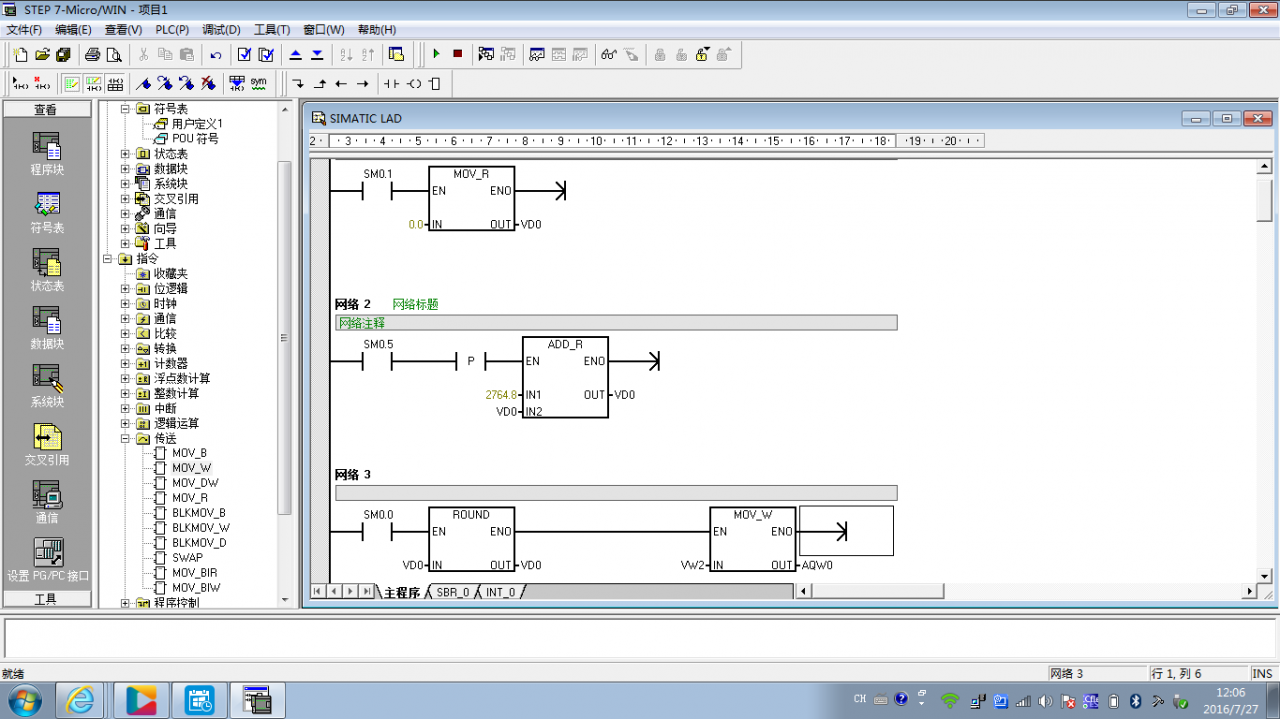Expand the 时钟 instruction folder

click(125, 304)
